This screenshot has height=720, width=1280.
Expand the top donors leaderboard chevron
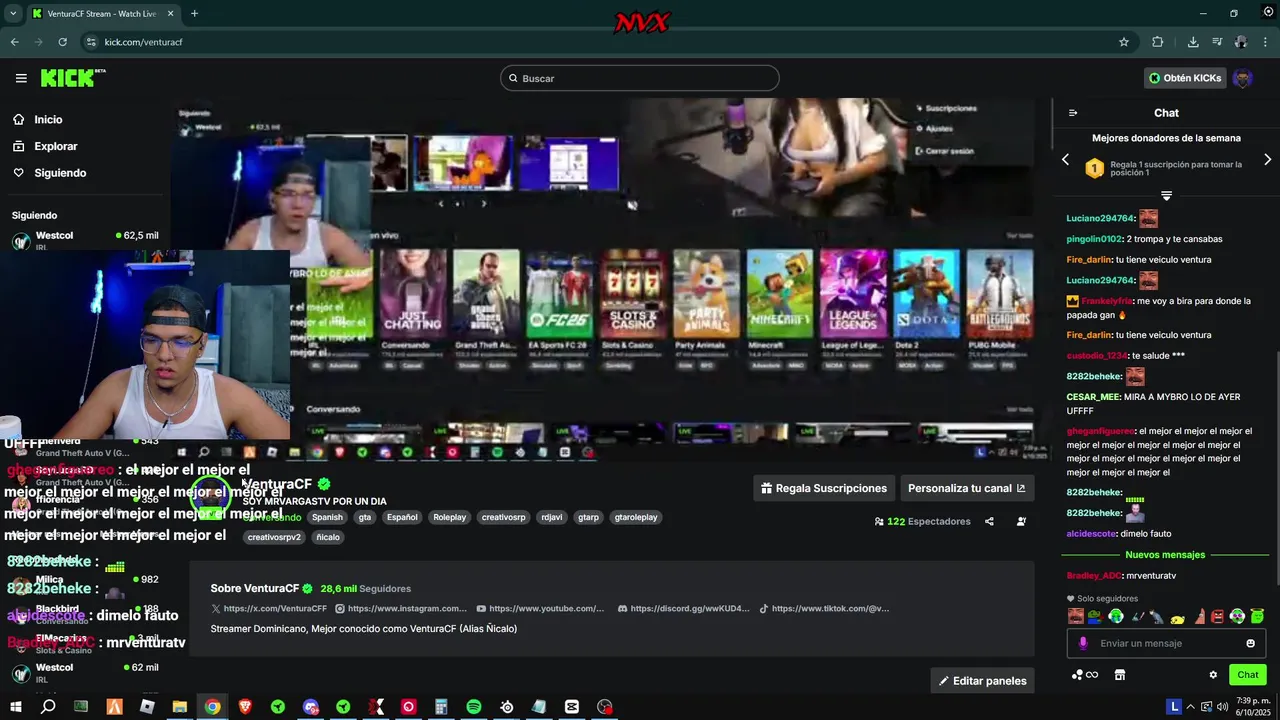pyautogui.click(x=1166, y=195)
